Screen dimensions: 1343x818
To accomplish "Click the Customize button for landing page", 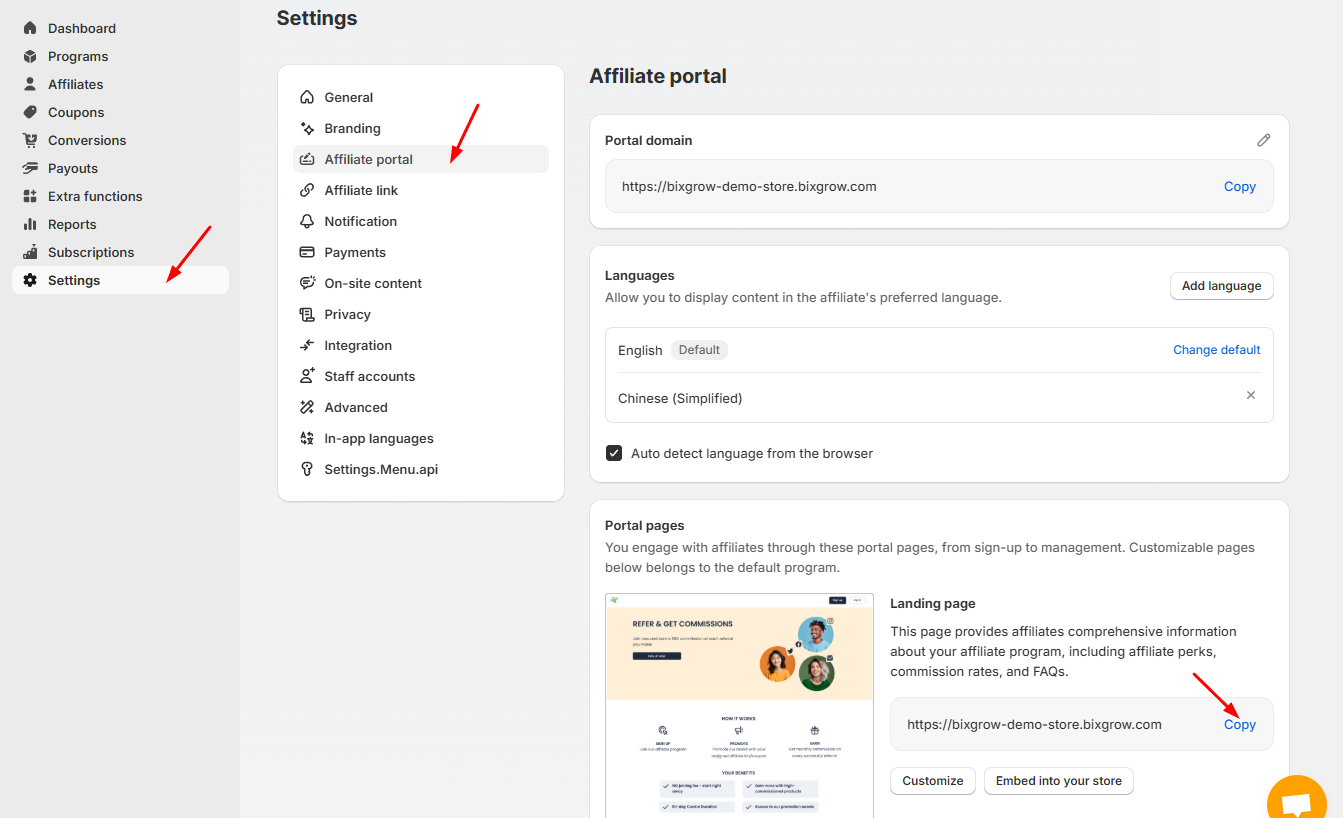I will pyautogui.click(x=932, y=781).
